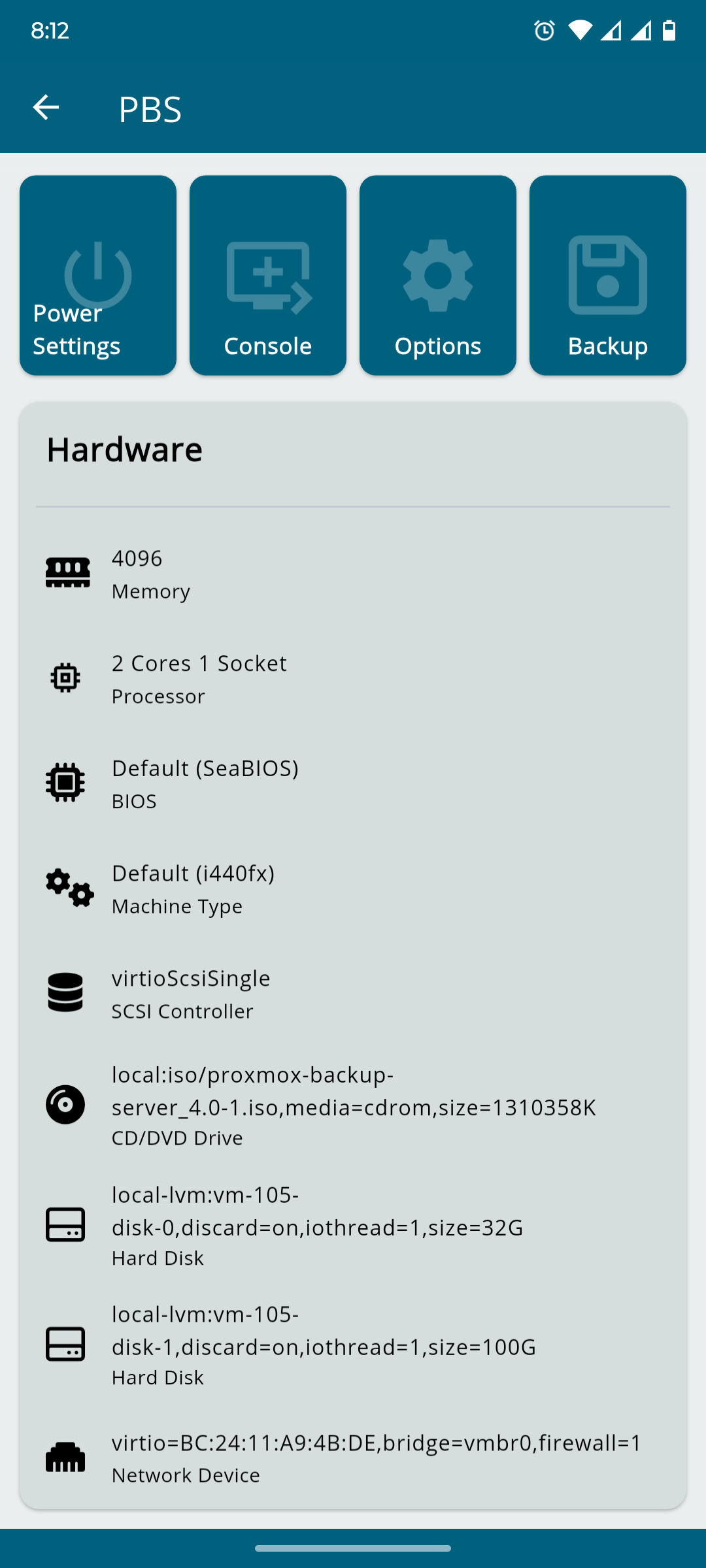706x1568 pixels.
Task: Tap the SCSI Controller database icon
Action: [65, 992]
